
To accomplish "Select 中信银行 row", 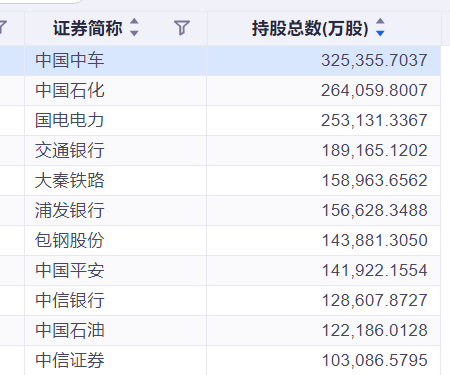I will [220, 300].
